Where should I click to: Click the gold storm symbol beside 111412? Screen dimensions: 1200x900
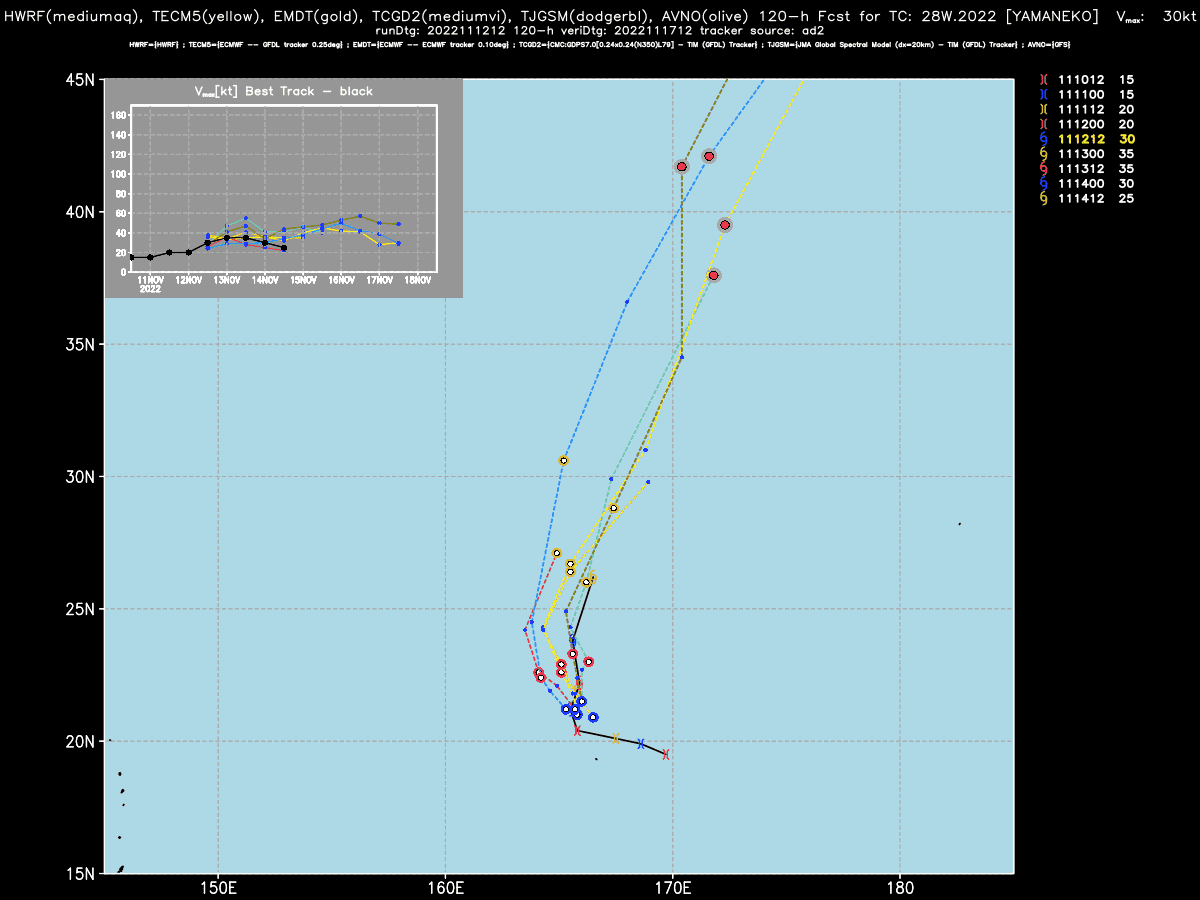click(x=1044, y=199)
